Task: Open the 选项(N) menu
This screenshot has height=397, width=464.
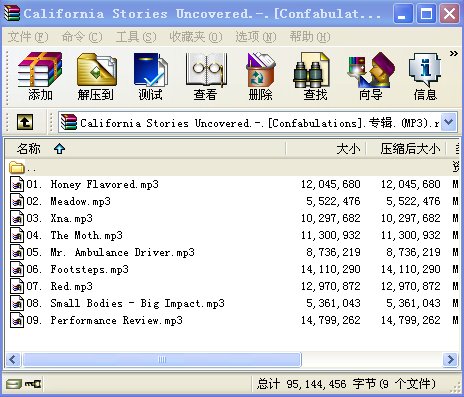Action: click(256, 37)
